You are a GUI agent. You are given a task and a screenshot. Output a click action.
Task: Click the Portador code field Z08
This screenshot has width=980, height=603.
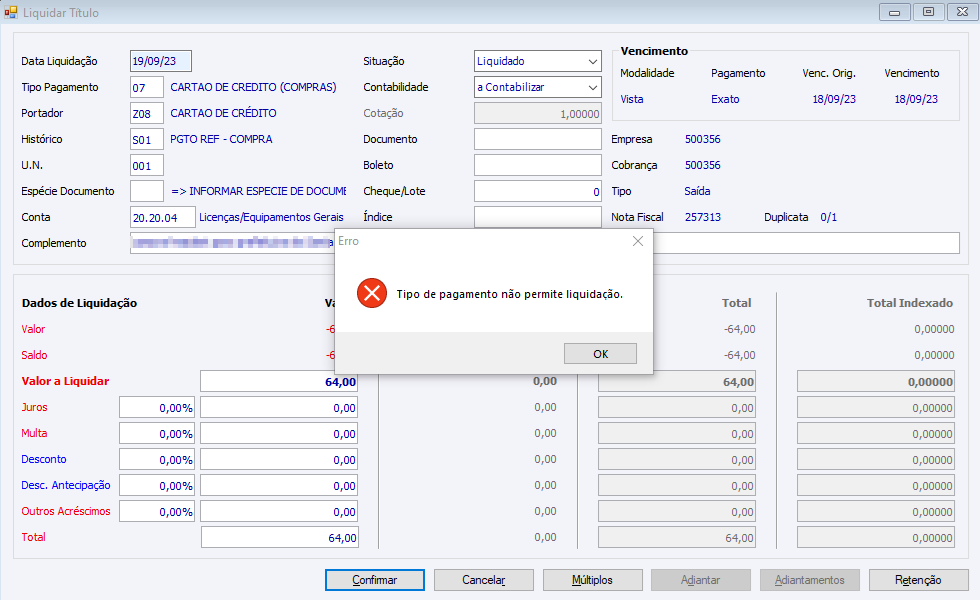(x=147, y=114)
